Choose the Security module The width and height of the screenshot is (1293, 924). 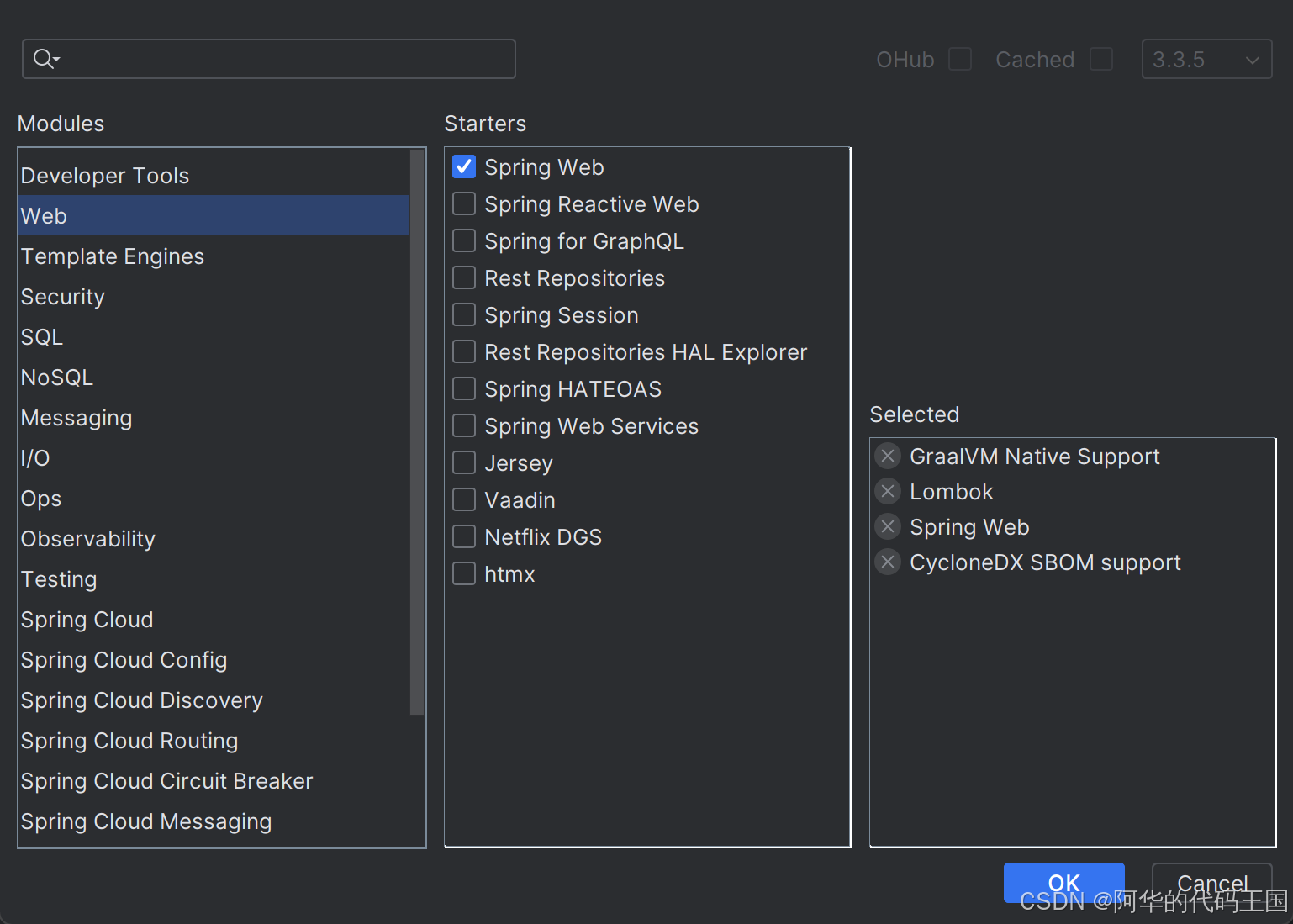[x=214, y=296]
